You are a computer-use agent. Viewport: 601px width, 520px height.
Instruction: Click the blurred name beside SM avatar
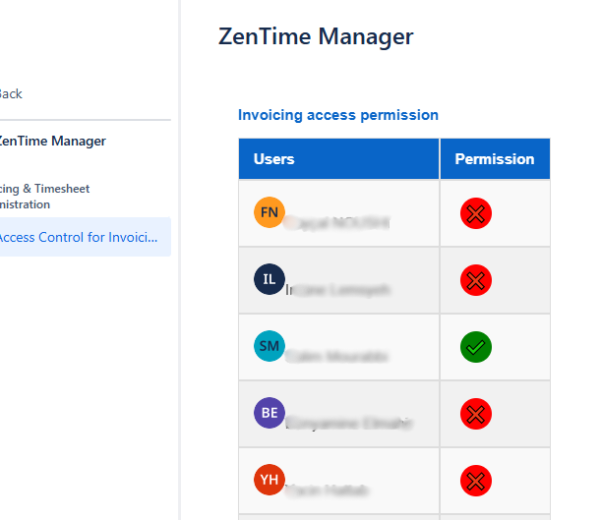[x=337, y=356]
